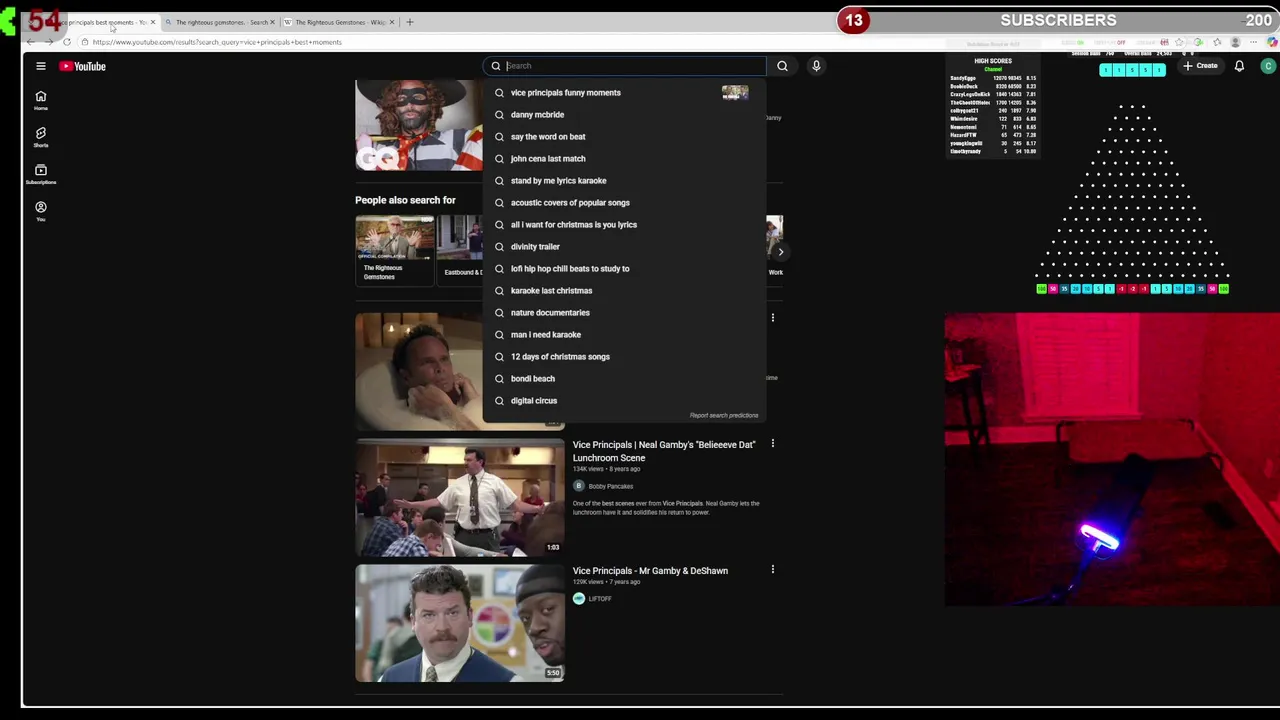The image size is (1280, 720).
Task: Open YouTube notifications bell
Action: click(x=1239, y=66)
